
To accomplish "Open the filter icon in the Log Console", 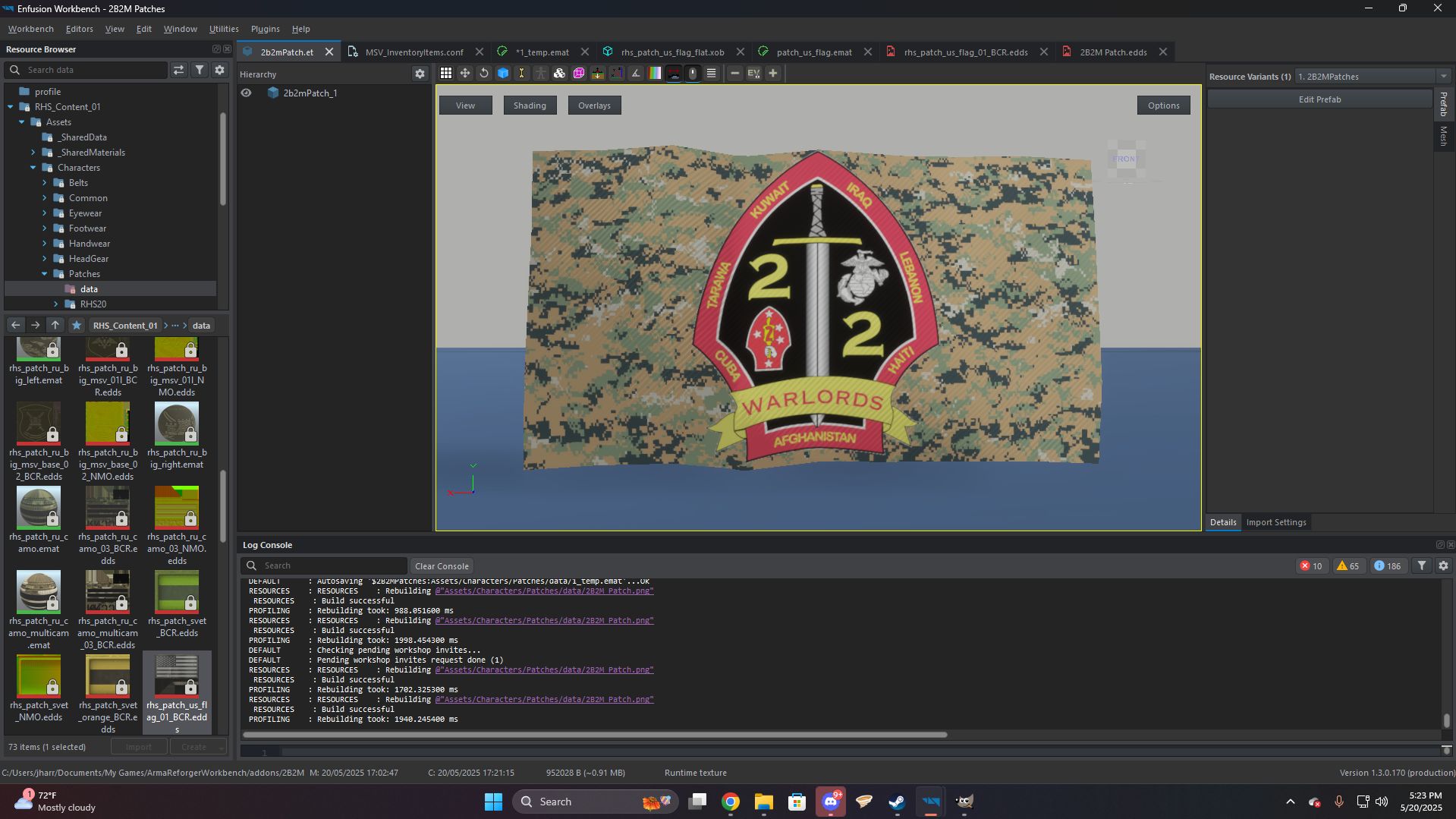I will [1422, 565].
